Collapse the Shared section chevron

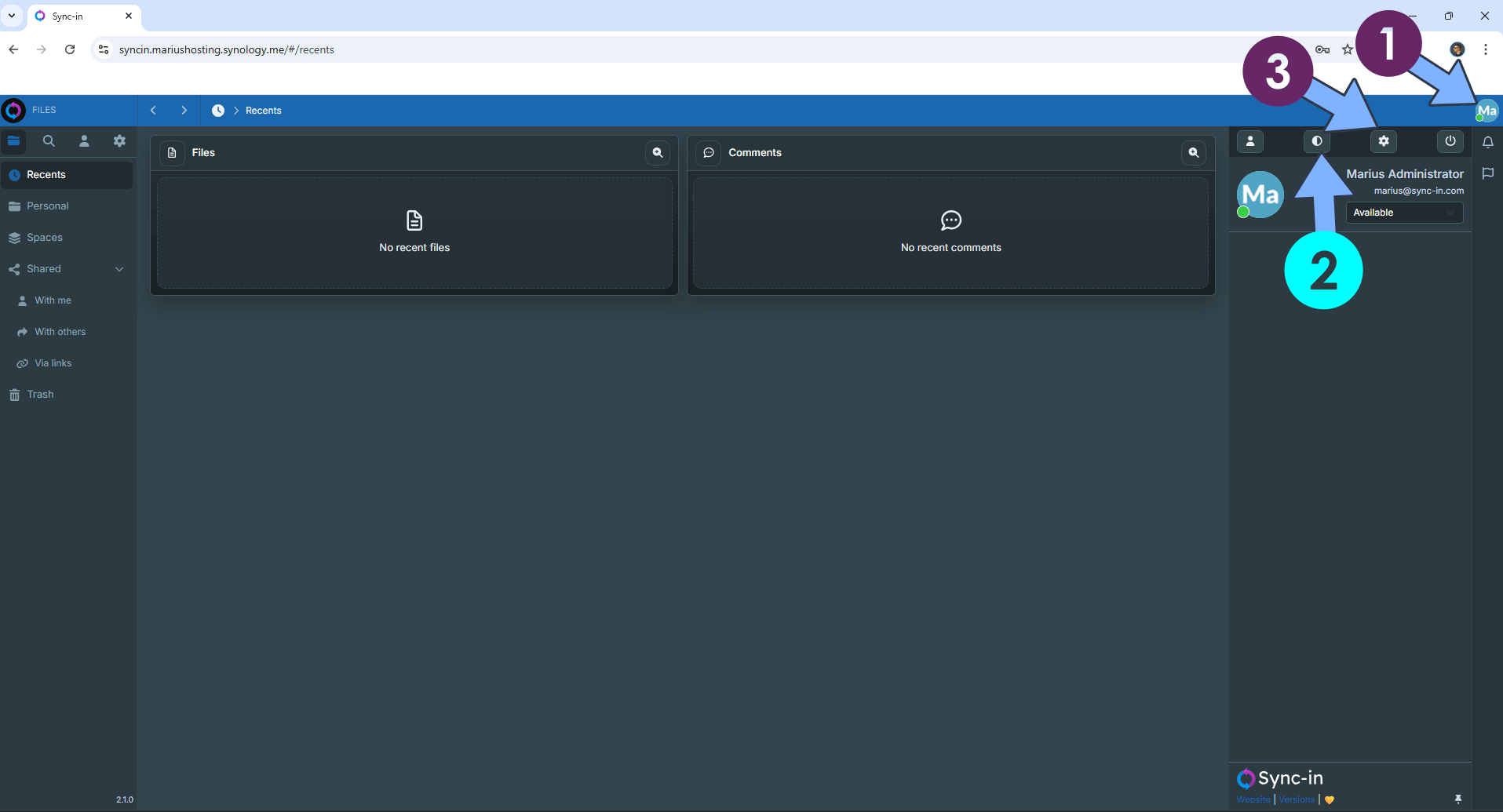tap(119, 269)
